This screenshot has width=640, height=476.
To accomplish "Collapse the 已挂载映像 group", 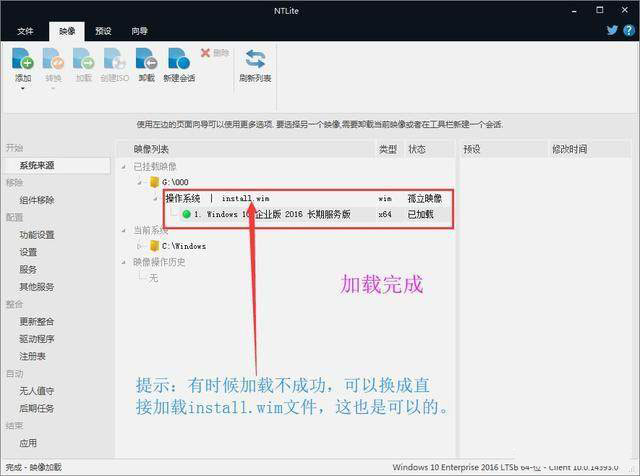I will pos(124,167).
